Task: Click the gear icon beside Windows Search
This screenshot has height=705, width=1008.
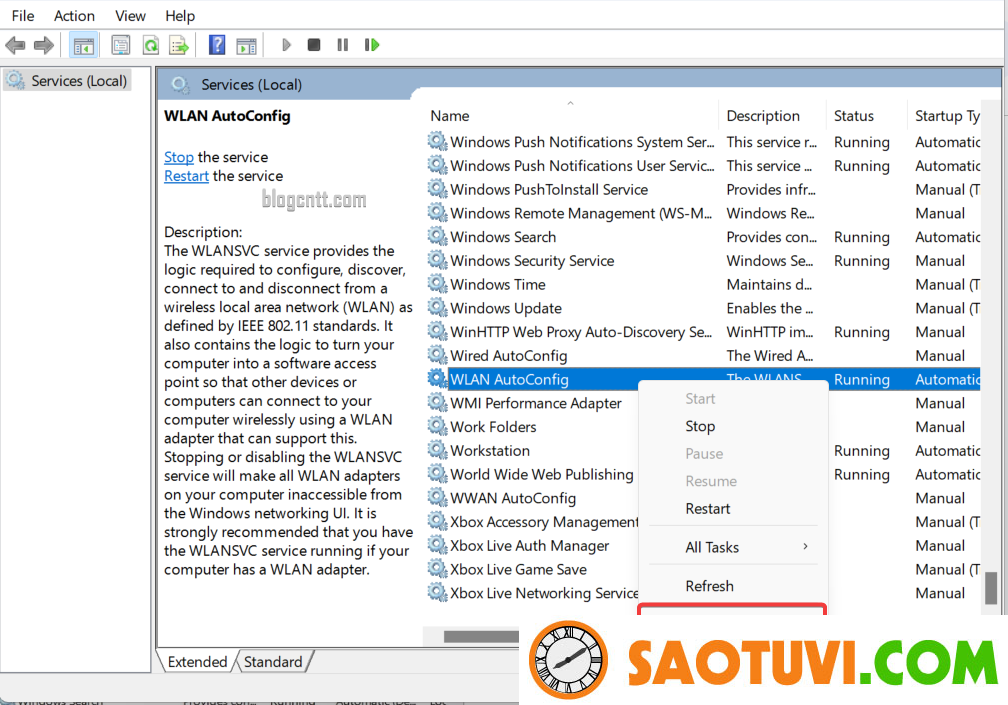Action: (x=438, y=236)
